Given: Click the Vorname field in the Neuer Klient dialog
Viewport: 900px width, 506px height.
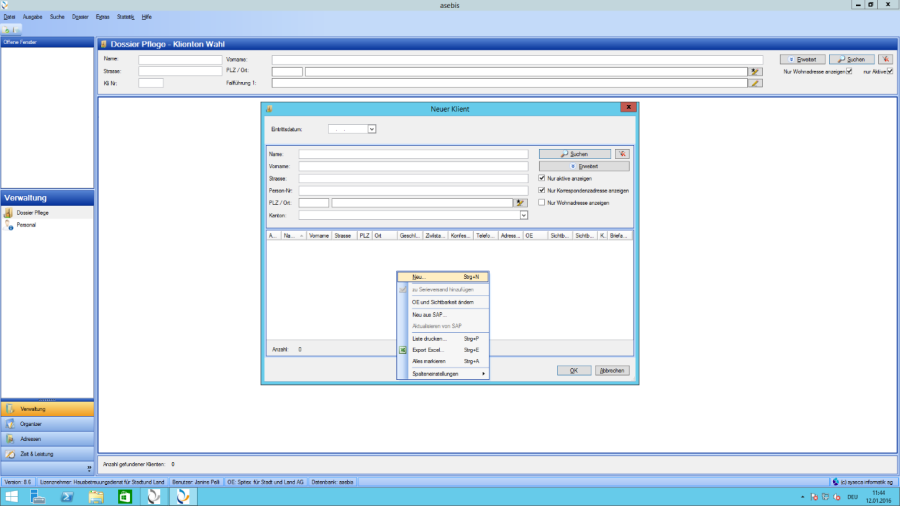Looking at the screenshot, I should 413,166.
